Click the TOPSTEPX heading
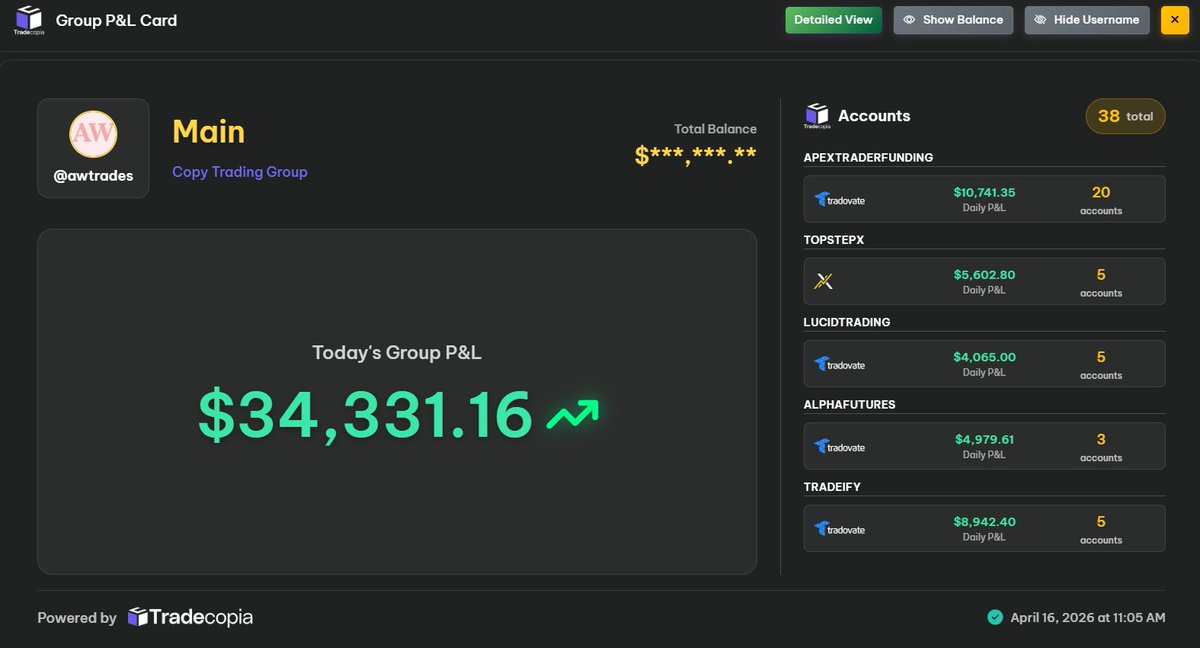This screenshot has height=648, width=1200. (x=833, y=240)
